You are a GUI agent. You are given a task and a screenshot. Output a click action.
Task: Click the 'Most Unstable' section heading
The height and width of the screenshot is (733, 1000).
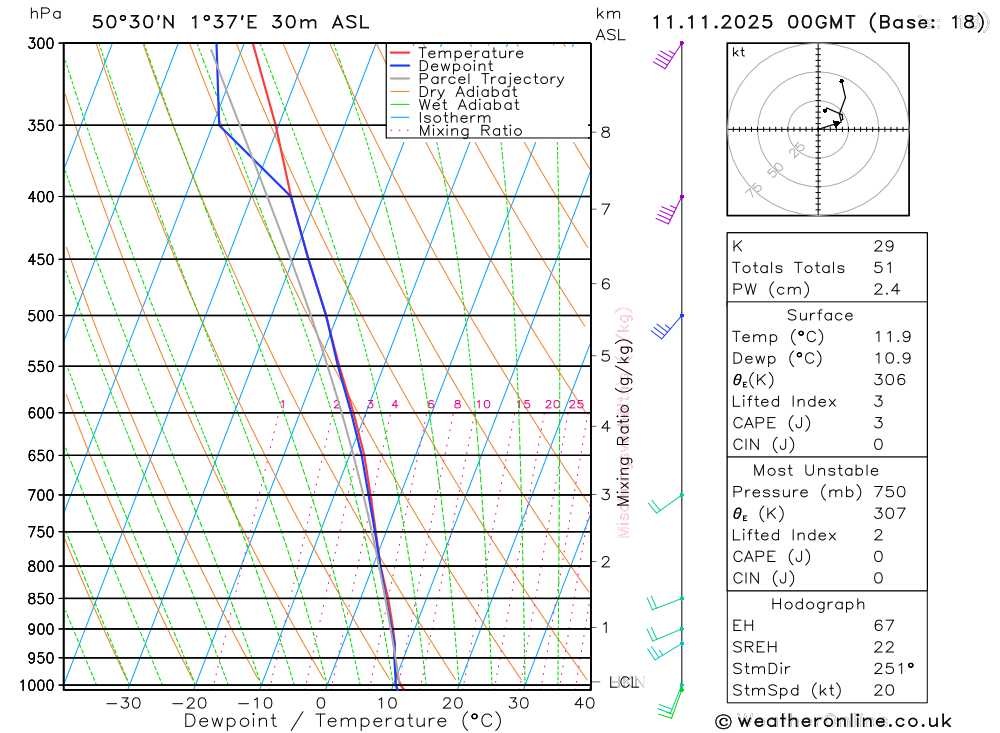(816, 471)
